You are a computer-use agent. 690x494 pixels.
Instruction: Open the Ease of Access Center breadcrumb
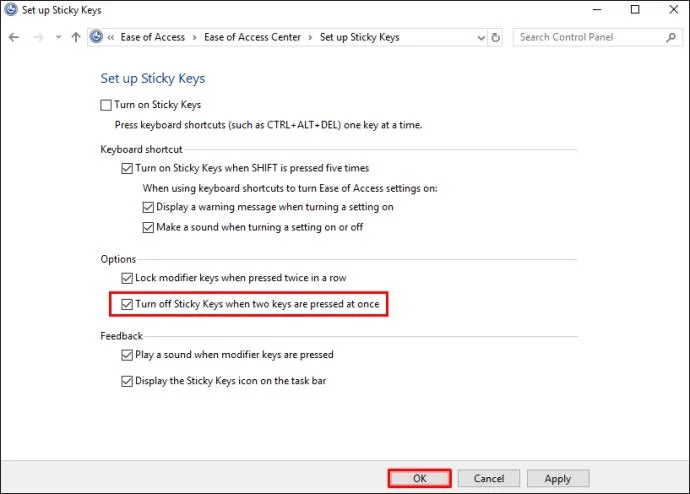252,37
